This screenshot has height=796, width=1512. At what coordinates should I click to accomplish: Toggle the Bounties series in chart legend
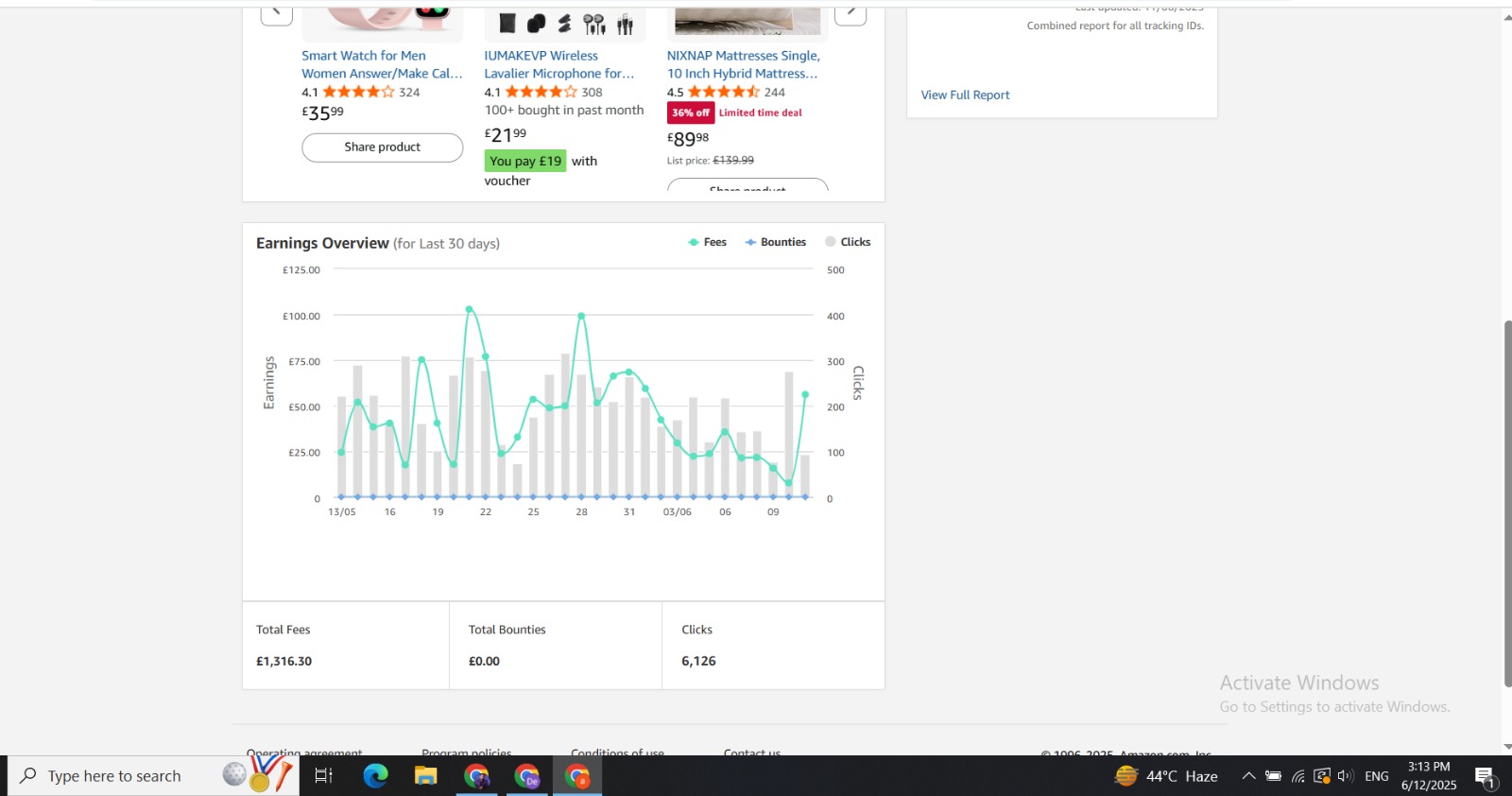(x=776, y=242)
